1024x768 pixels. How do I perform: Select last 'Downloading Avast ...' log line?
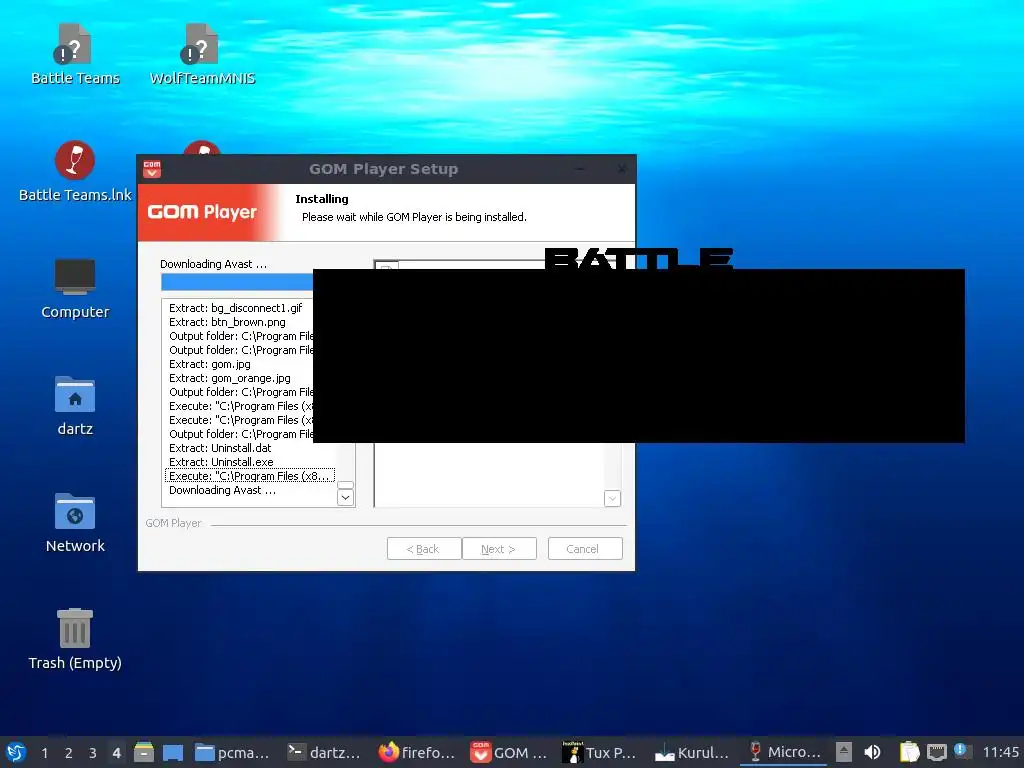[x=222, y=490]
